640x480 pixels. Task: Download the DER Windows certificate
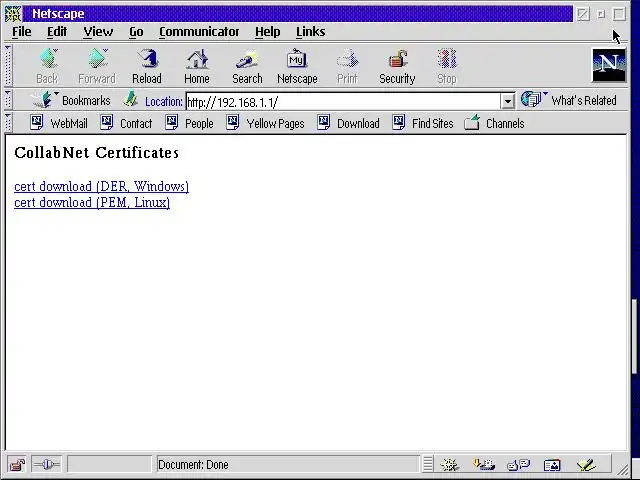point(101,186)
